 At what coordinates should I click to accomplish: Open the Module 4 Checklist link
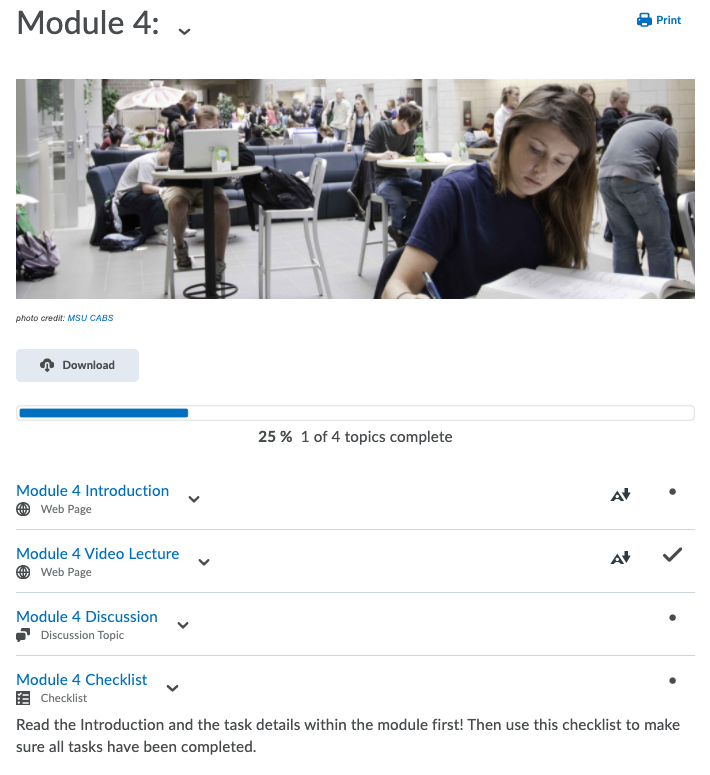point(82,680)
